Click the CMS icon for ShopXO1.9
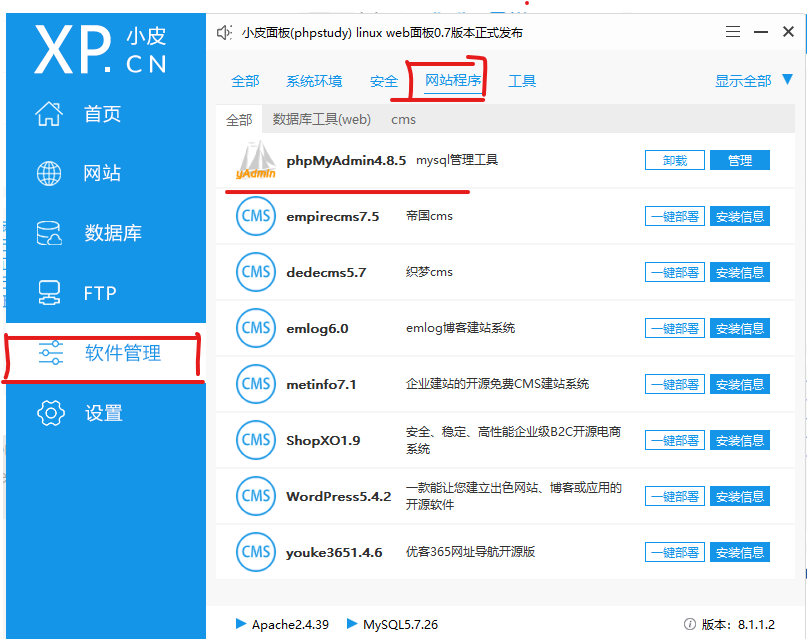Image resolution: width=807 pixels, height=639 pixels. click(256, 440)
